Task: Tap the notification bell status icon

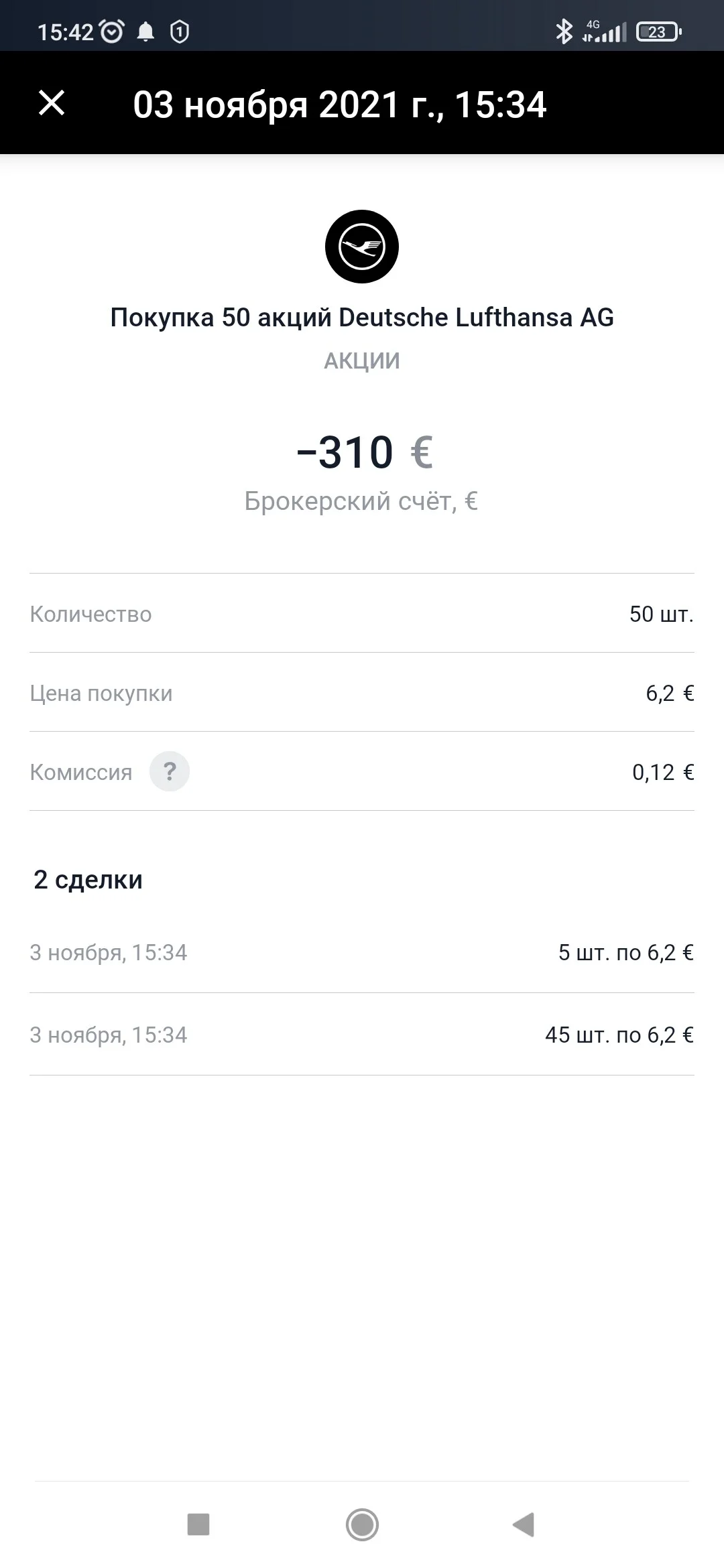Action: (145, 31)
